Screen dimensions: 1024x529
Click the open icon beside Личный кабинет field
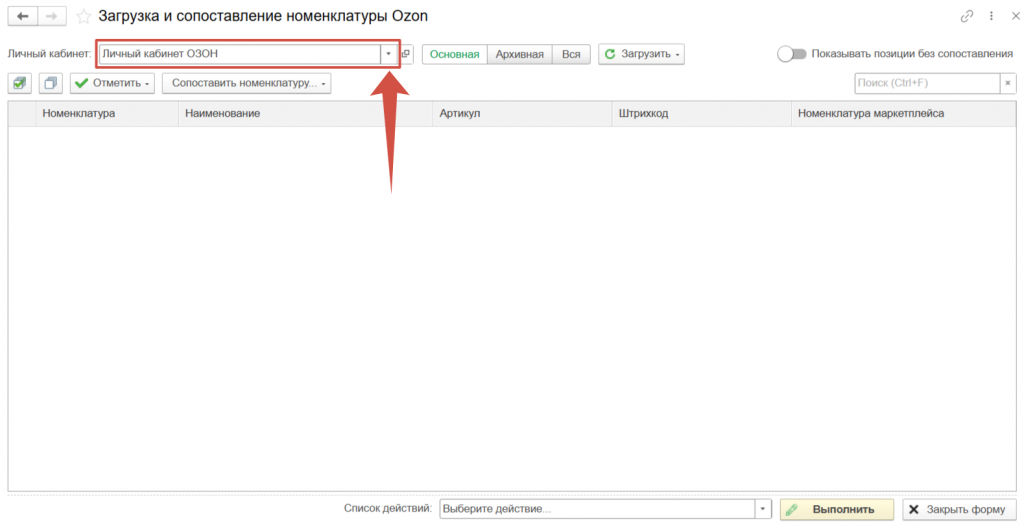pyautogui.click(x=407, y=54)
